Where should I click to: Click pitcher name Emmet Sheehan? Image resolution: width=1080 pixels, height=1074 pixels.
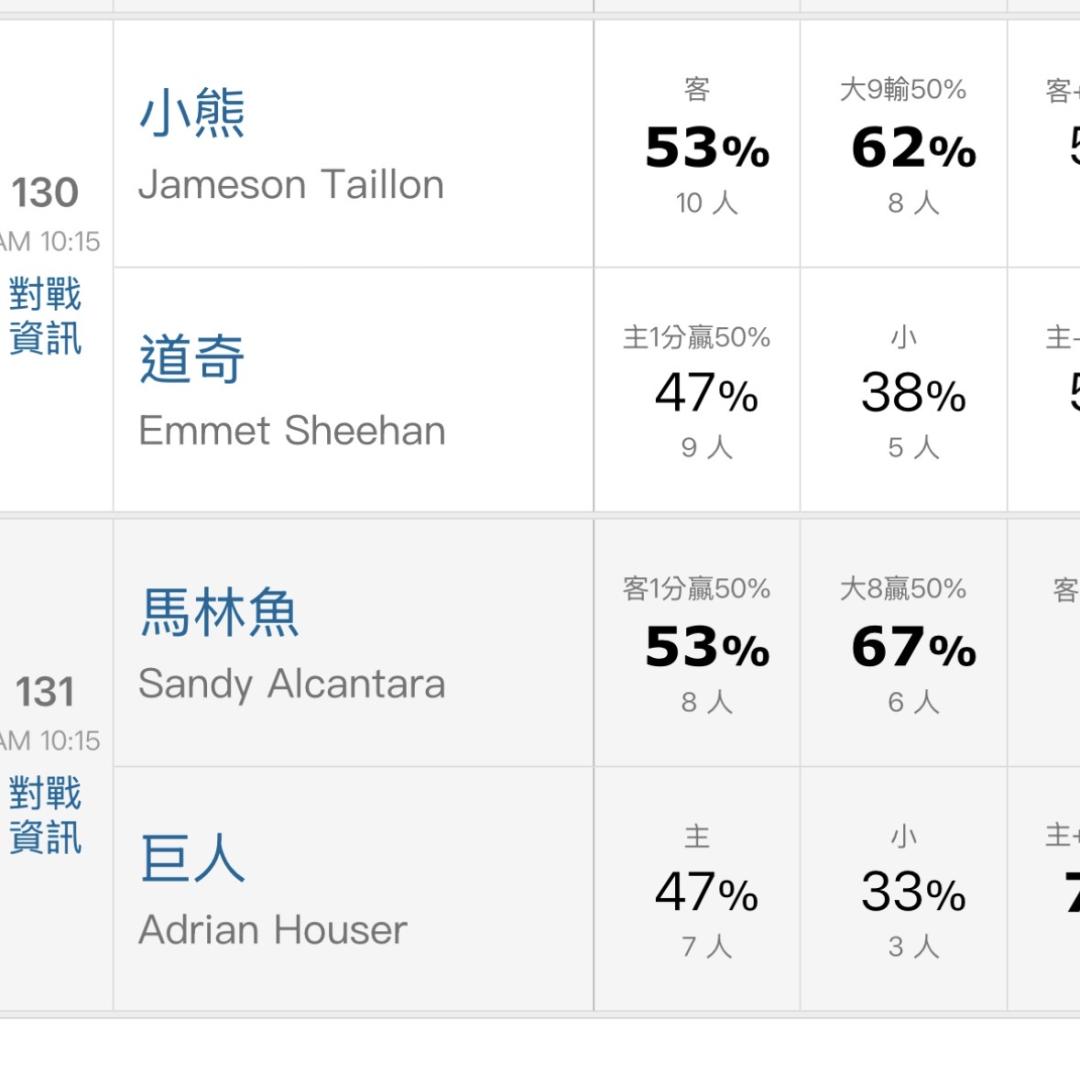292,431
